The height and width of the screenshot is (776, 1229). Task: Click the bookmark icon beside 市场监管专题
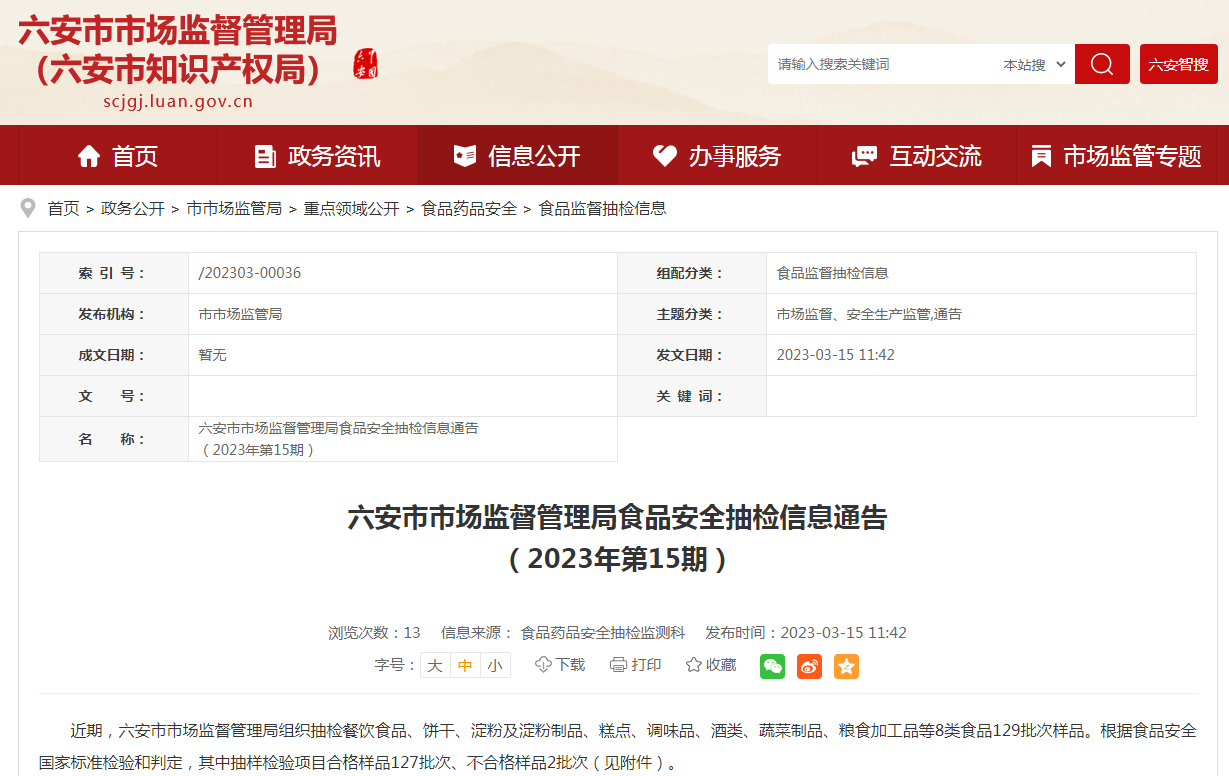pyautogui.click(x=1041, y=156)
